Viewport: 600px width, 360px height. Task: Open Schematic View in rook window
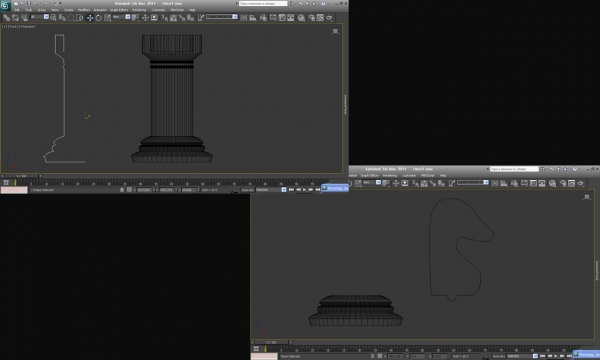(x=291, y=18)
